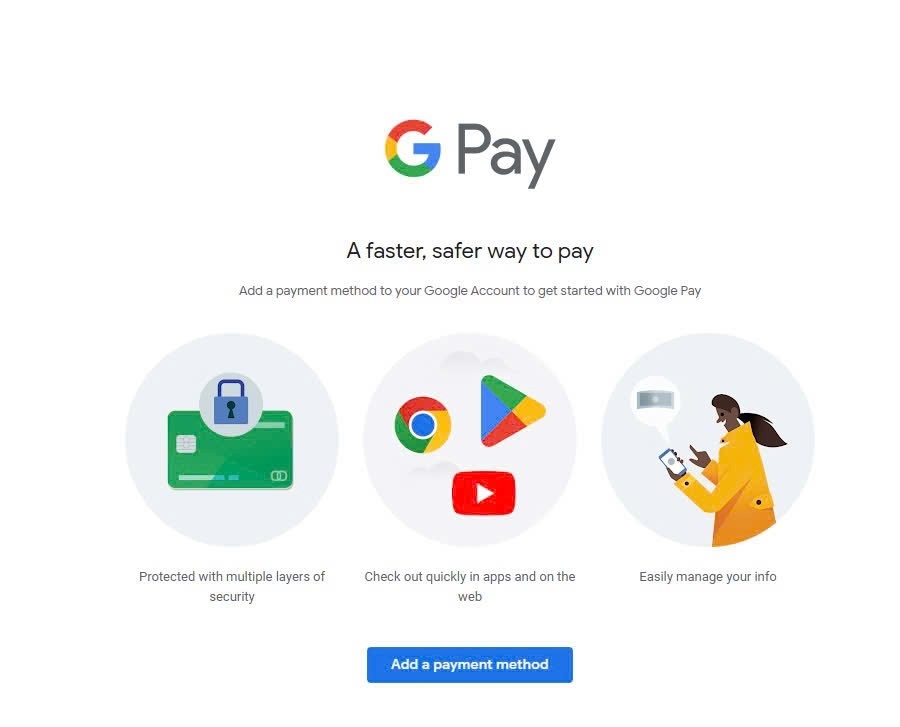Click the Google Play store icon
Image resolution: width=900 pixels, height=727 pixels.
pos(512,411)
